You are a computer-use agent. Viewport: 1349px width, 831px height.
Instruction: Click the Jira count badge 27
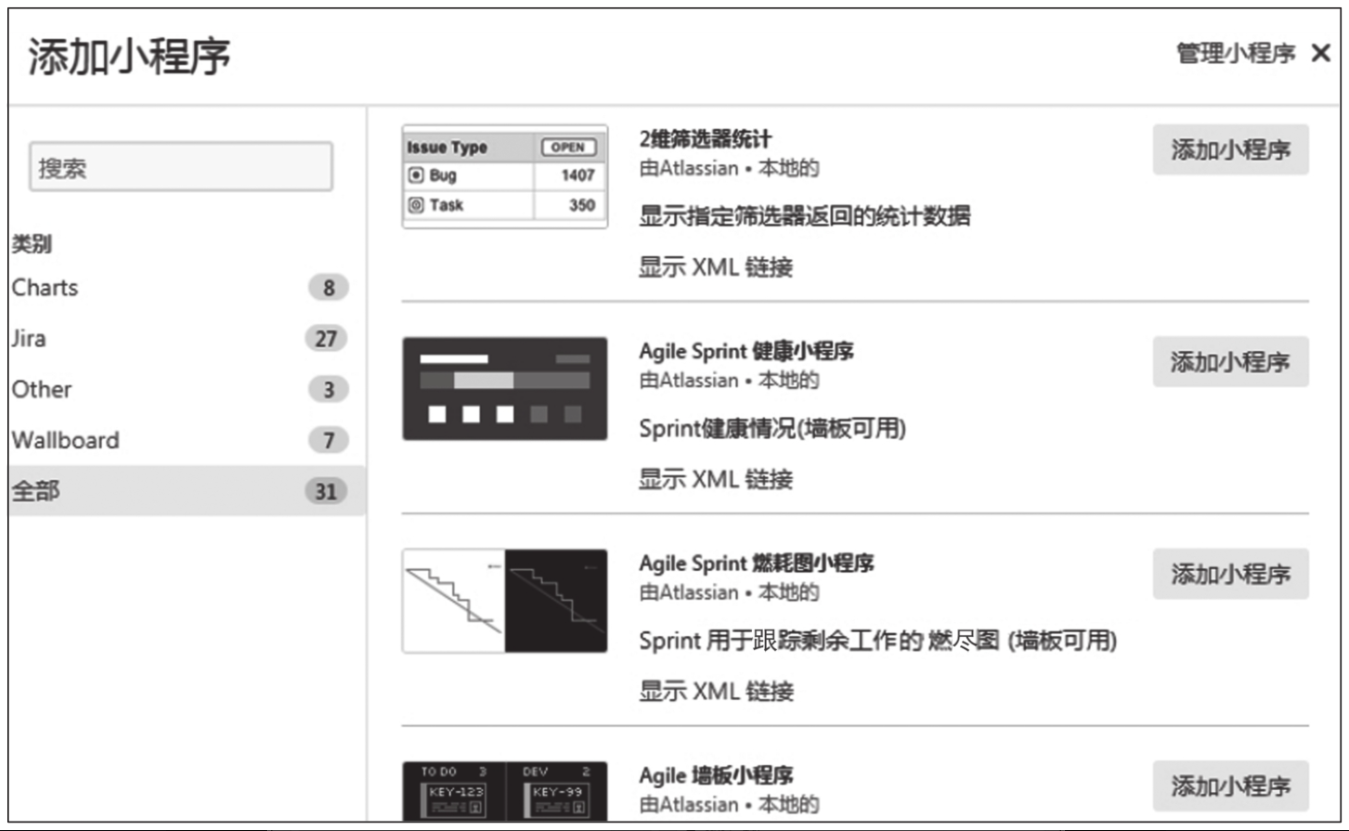tap(326, 339)
